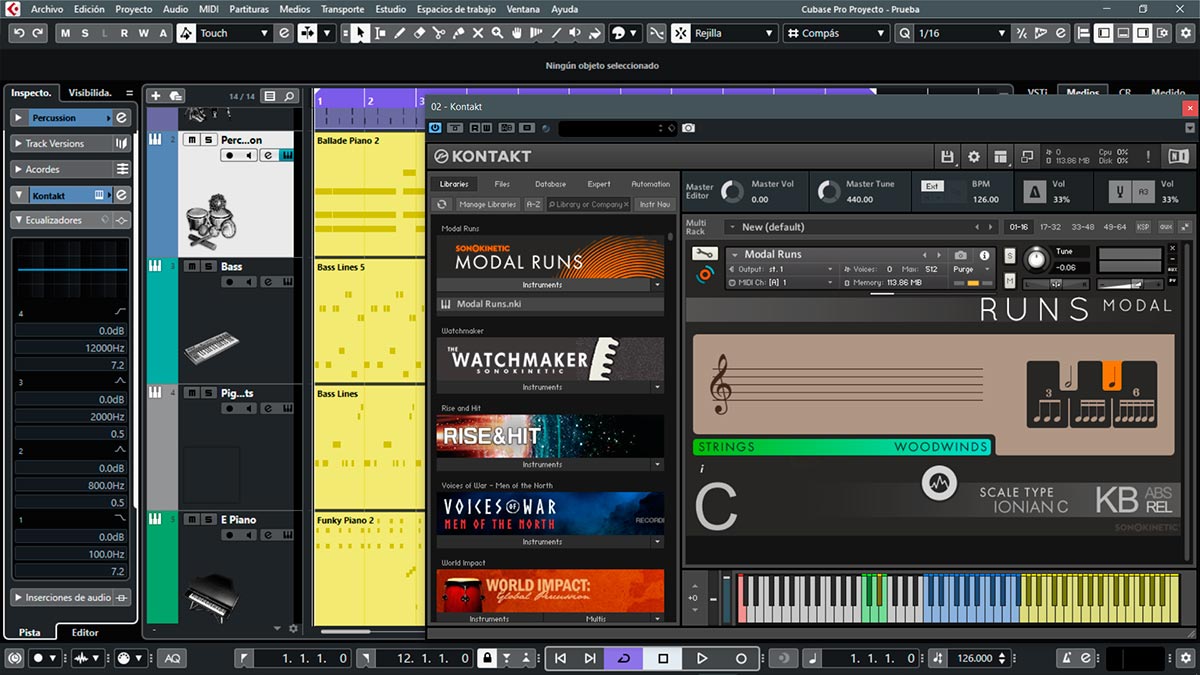Open the 1/16 quantize preset dropdown
The image size is (1200, 675).
(960, 33)
